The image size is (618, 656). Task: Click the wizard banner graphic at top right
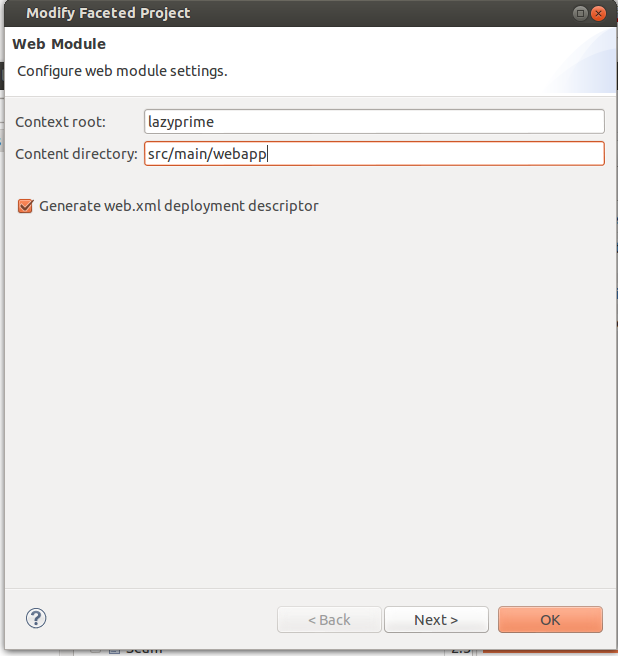point(582,61)
